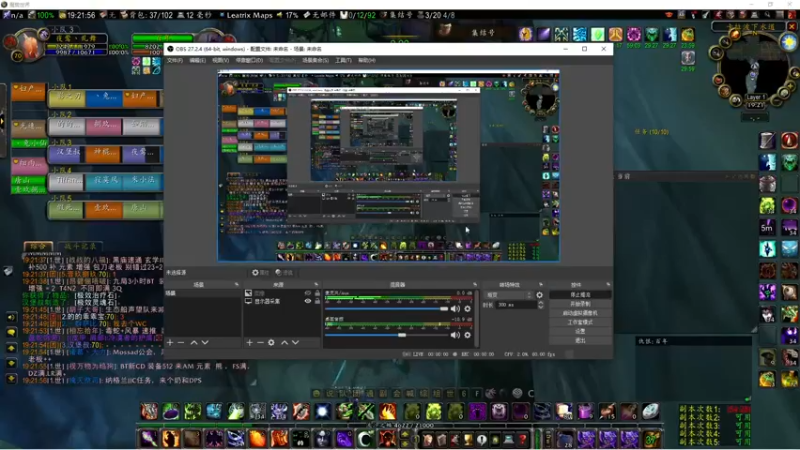Click the 滤镜 filters button
The width and height of the screenshot is (800, 450).
click(284, 272)
